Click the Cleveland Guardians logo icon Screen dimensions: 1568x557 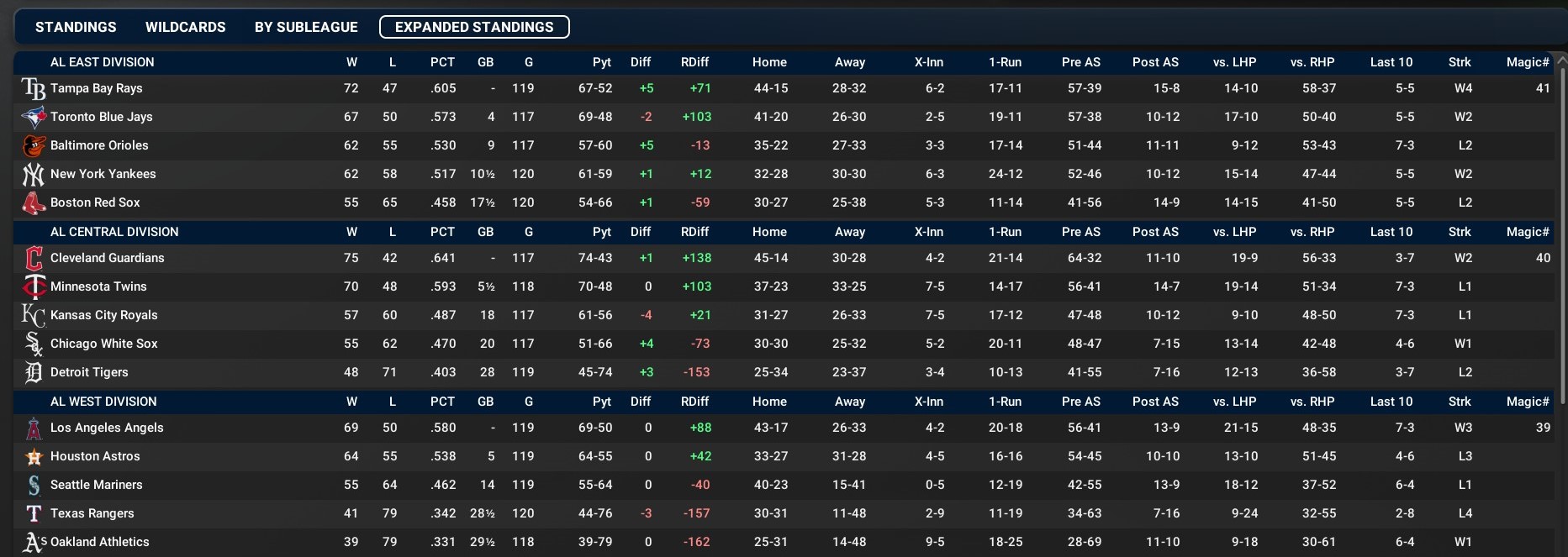tap(34, 258)
